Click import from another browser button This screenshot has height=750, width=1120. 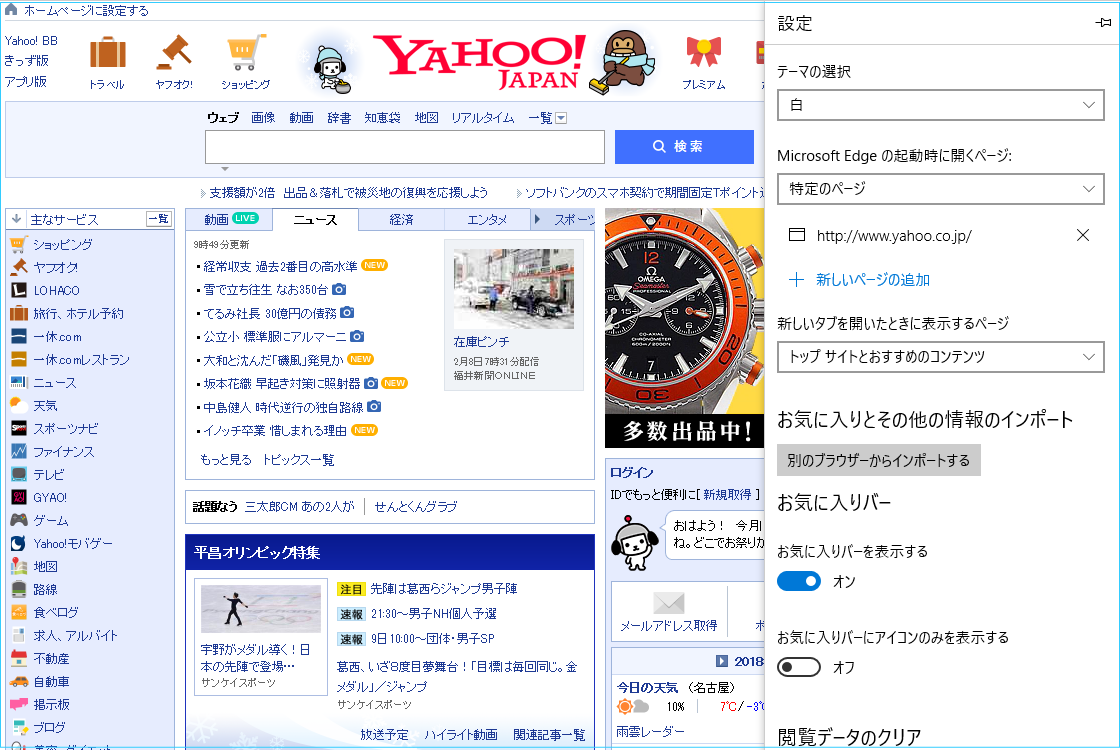tap(878, 460)
